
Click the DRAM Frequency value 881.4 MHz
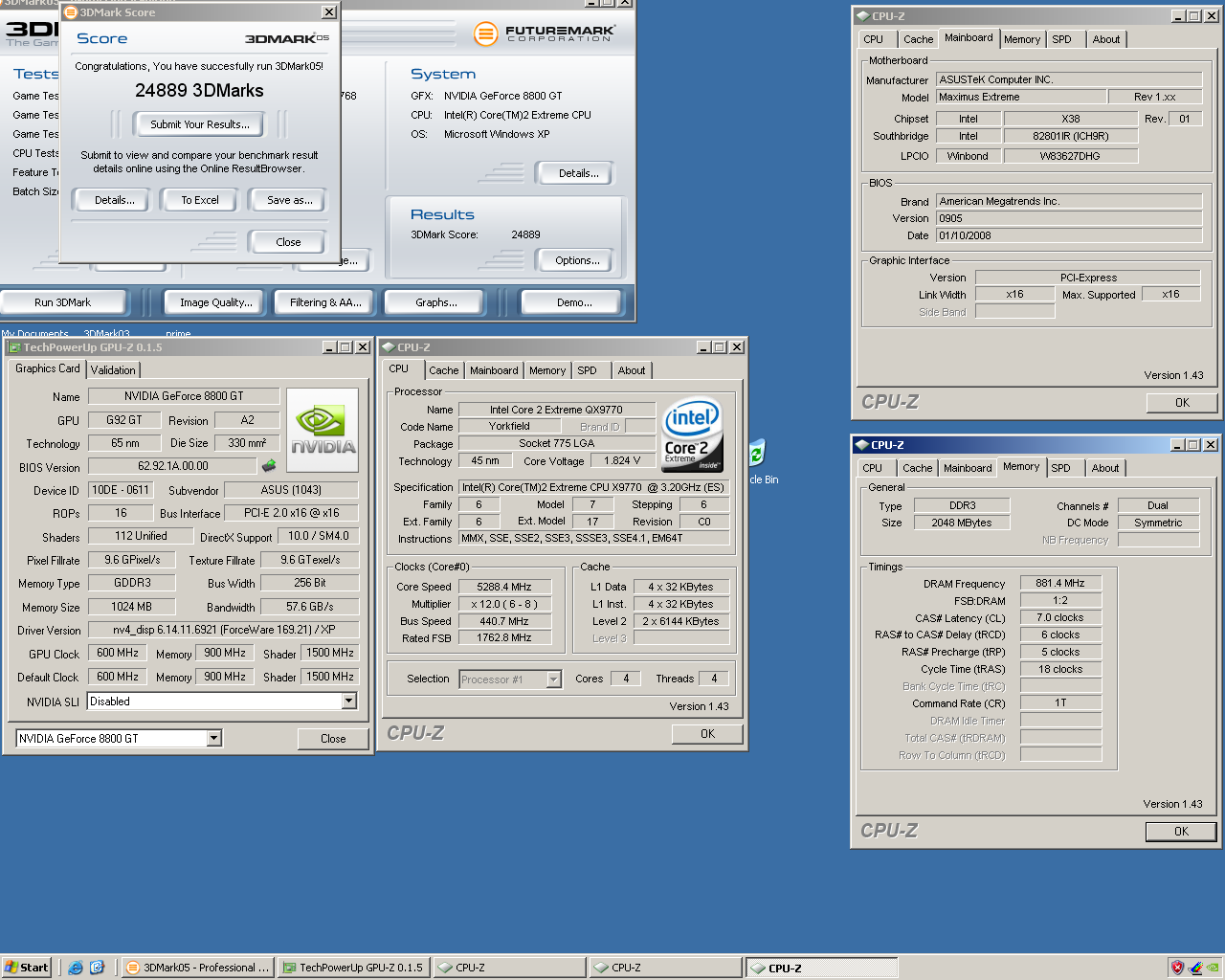click(1060, 583)
